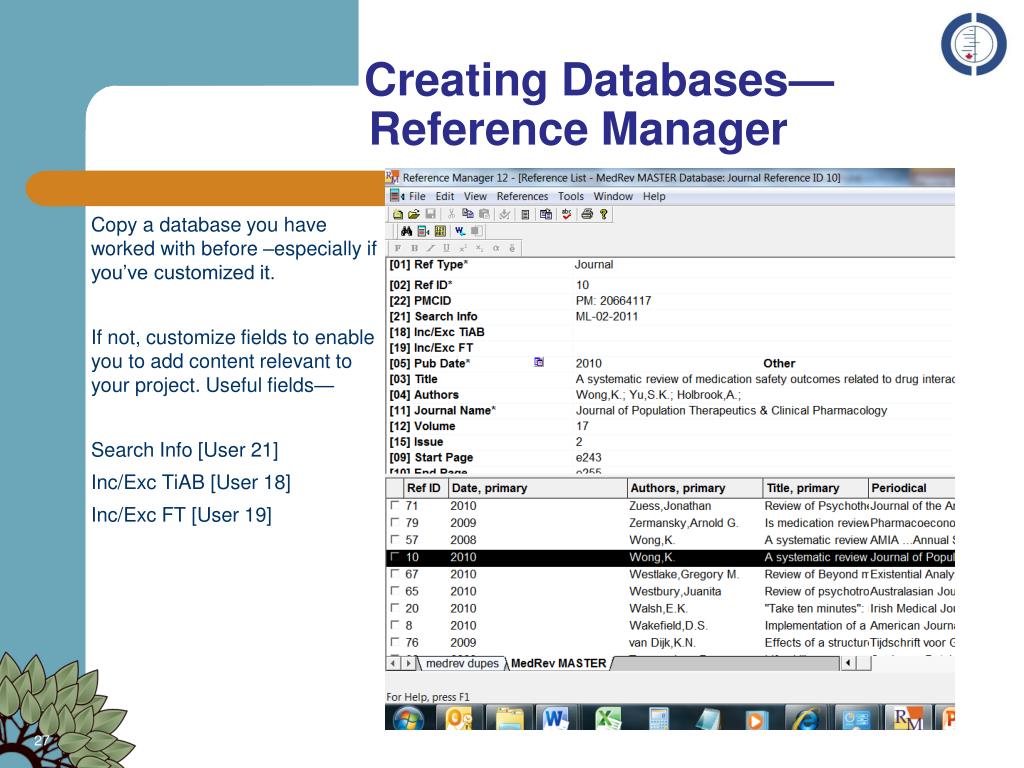Click the document icon left of File menu

click(x=396, y=195)
